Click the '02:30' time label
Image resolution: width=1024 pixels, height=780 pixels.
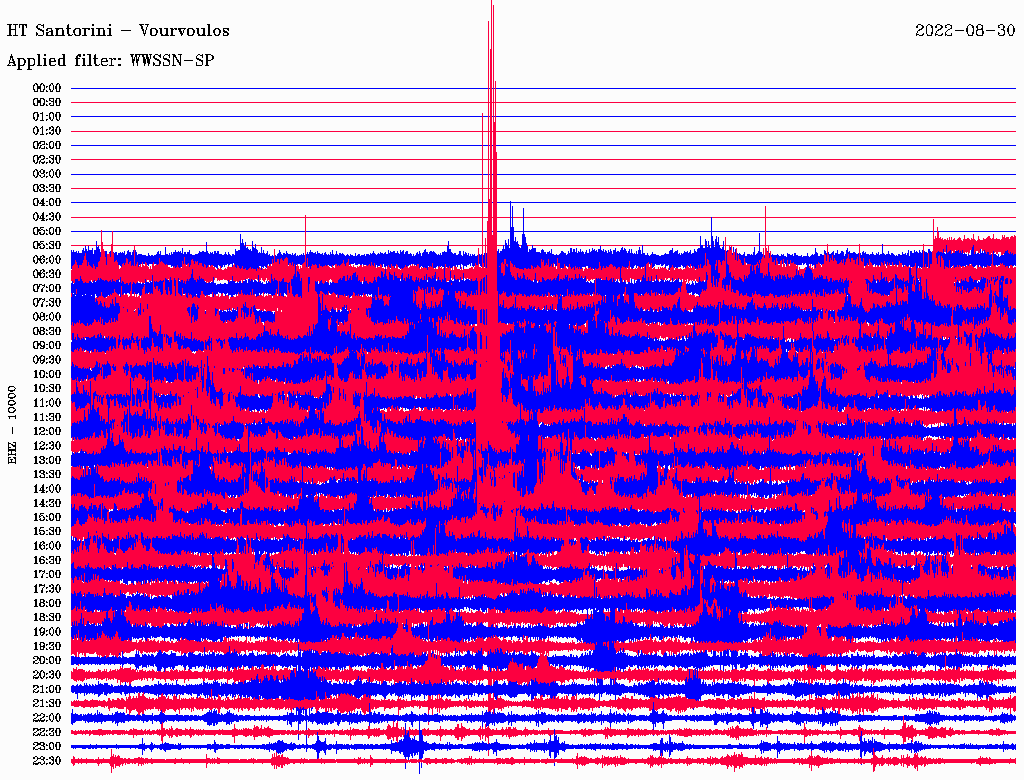(x=46, y=159)
